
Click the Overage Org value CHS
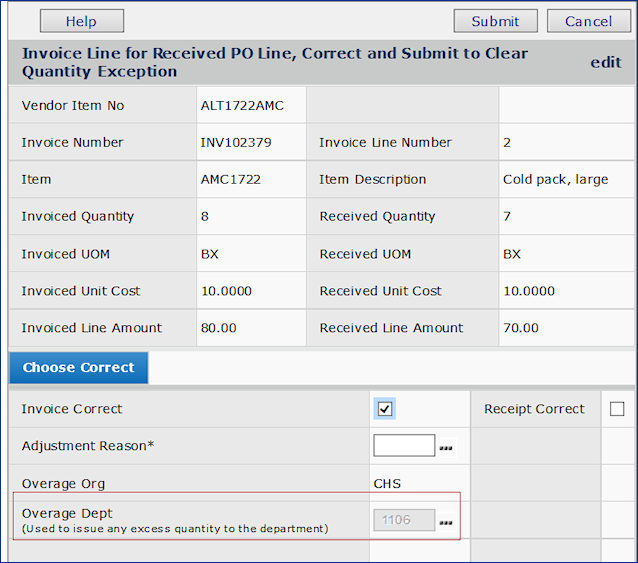(387, 484)
